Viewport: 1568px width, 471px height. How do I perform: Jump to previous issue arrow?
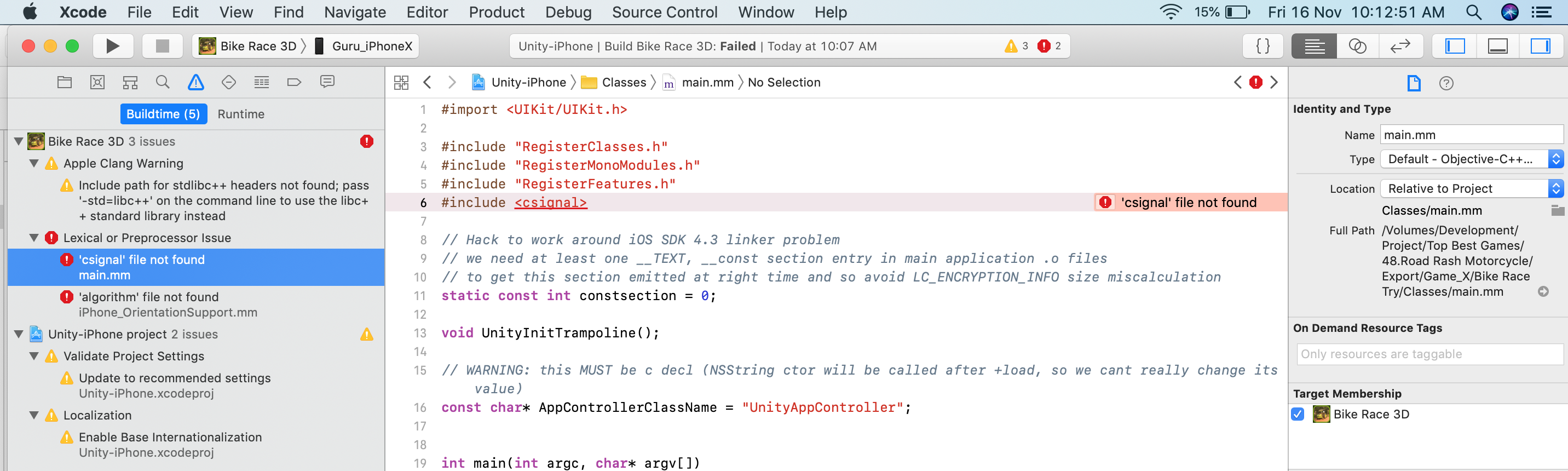click(x=1237, y=82)
